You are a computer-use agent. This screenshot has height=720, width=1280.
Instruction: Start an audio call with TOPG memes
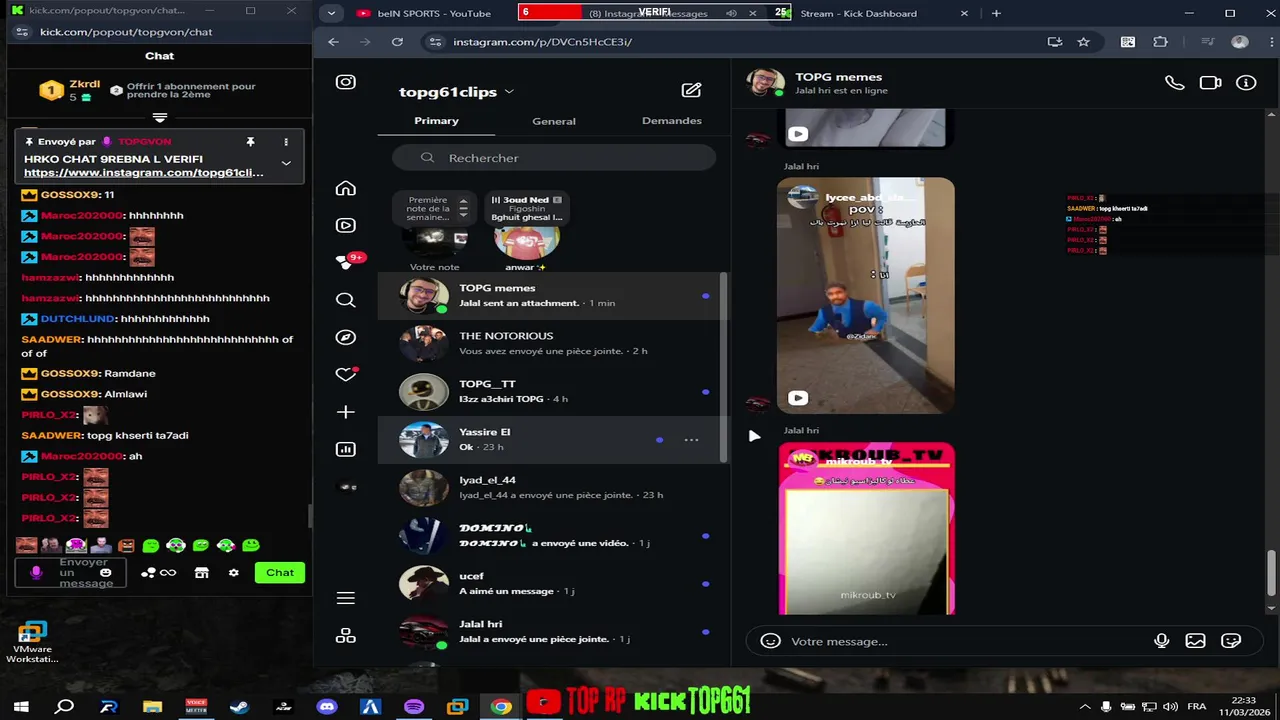(x=1175, y=83)
